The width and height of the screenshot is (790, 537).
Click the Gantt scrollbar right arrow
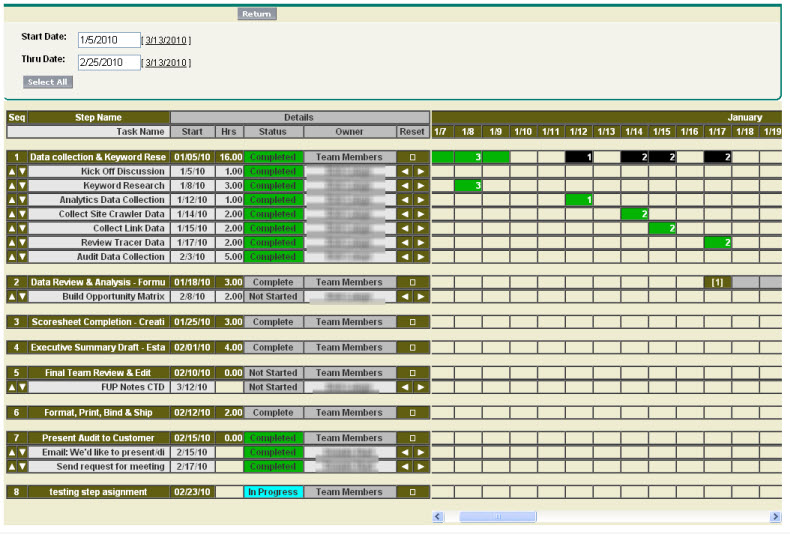(x=775, y=516)
